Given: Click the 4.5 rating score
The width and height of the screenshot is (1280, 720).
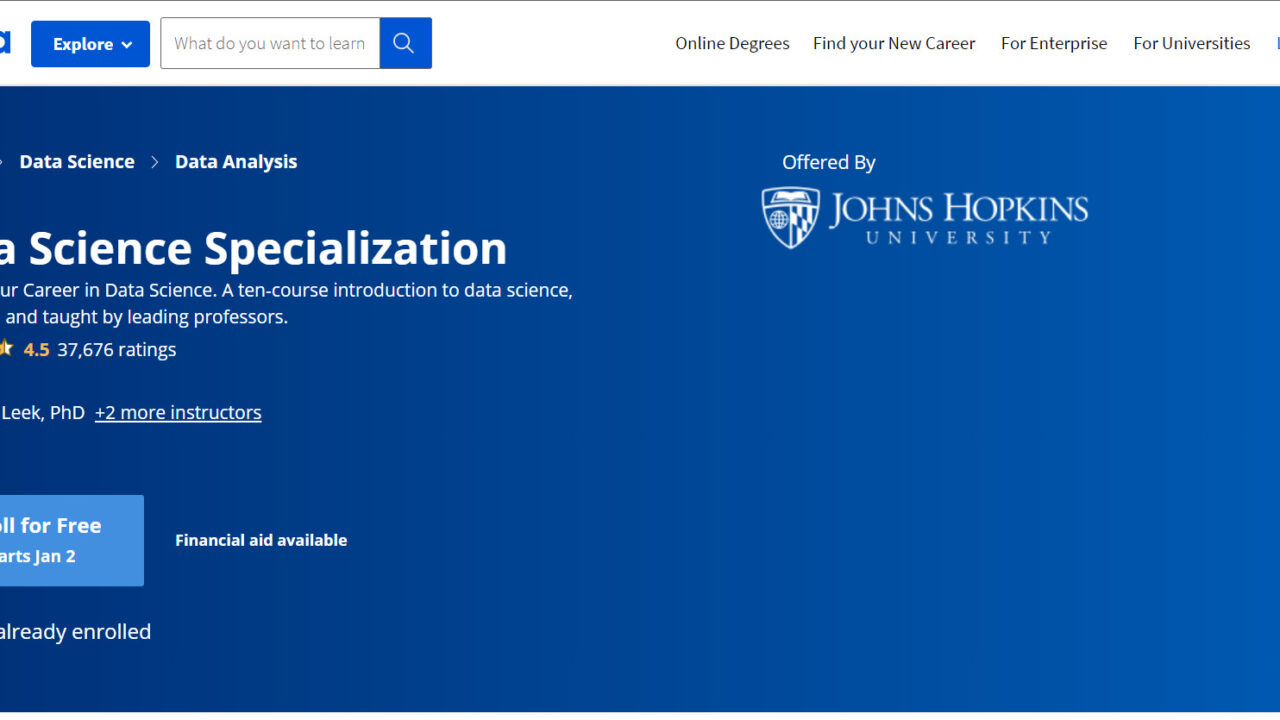Looking at the screenshot, I should (36, 349).
